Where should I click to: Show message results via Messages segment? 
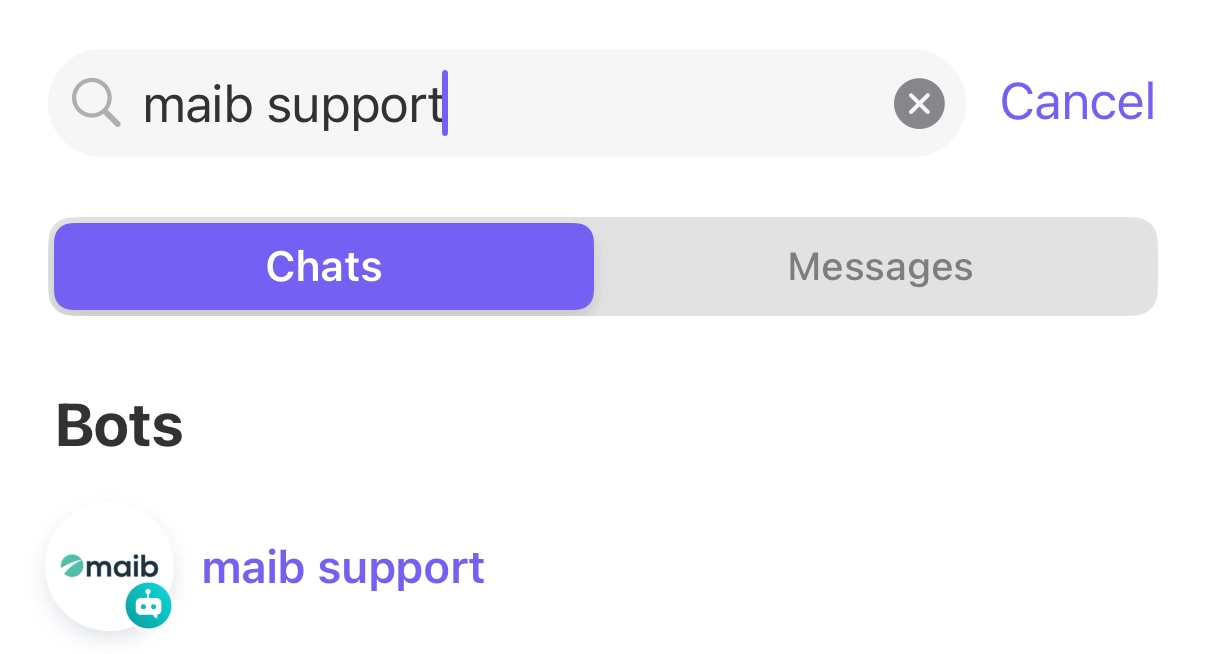pyautogui.click(x=880, y=267)
